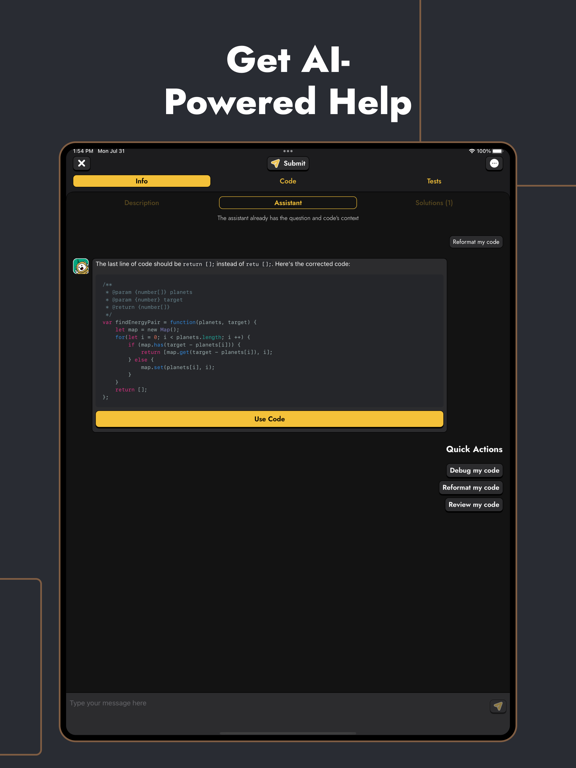Viewport: 576px width, 768px height.
Task: Click the assistant avatar icon
Action: click(81, 266)
